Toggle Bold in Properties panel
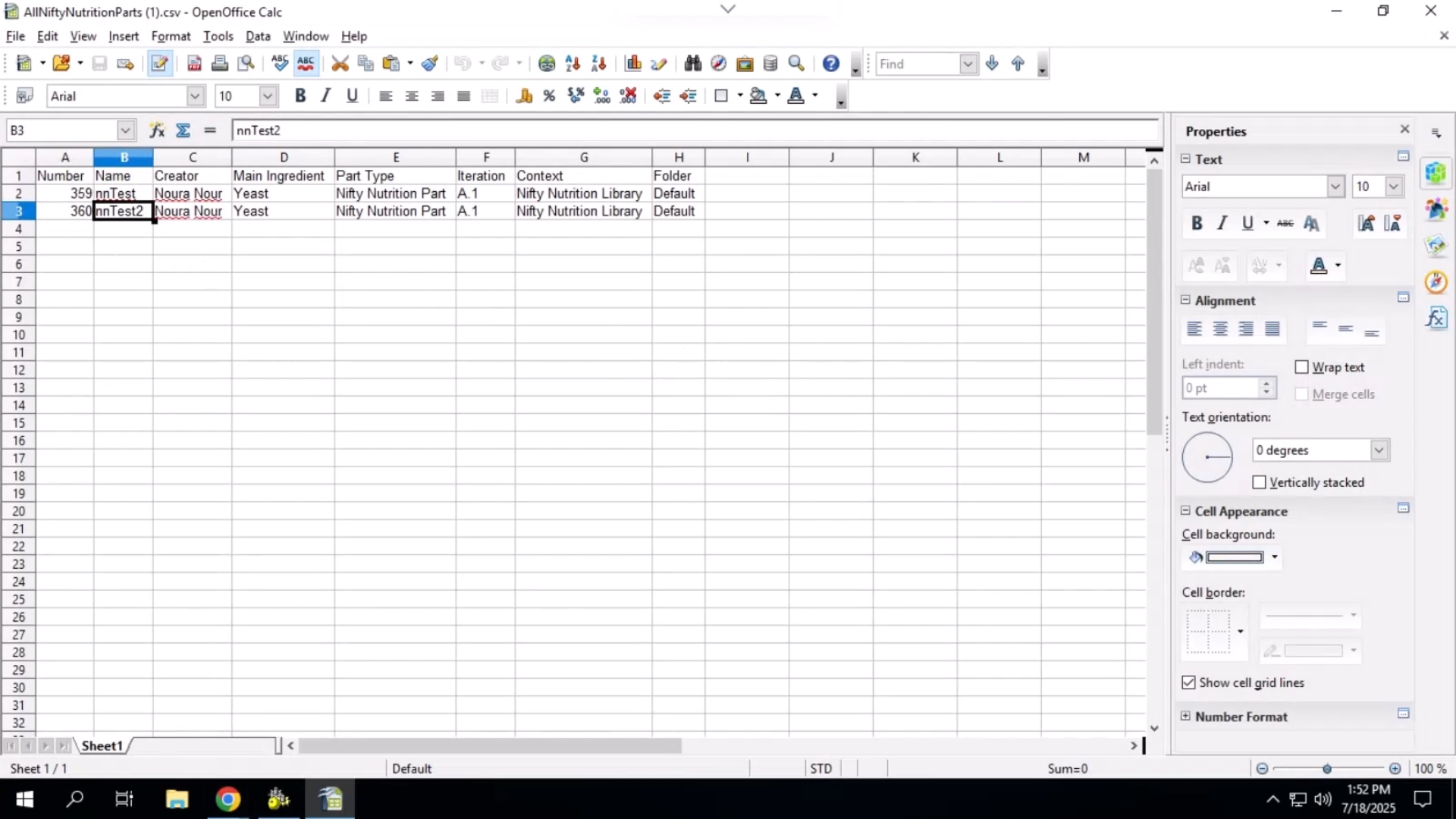 (1197, 223)
